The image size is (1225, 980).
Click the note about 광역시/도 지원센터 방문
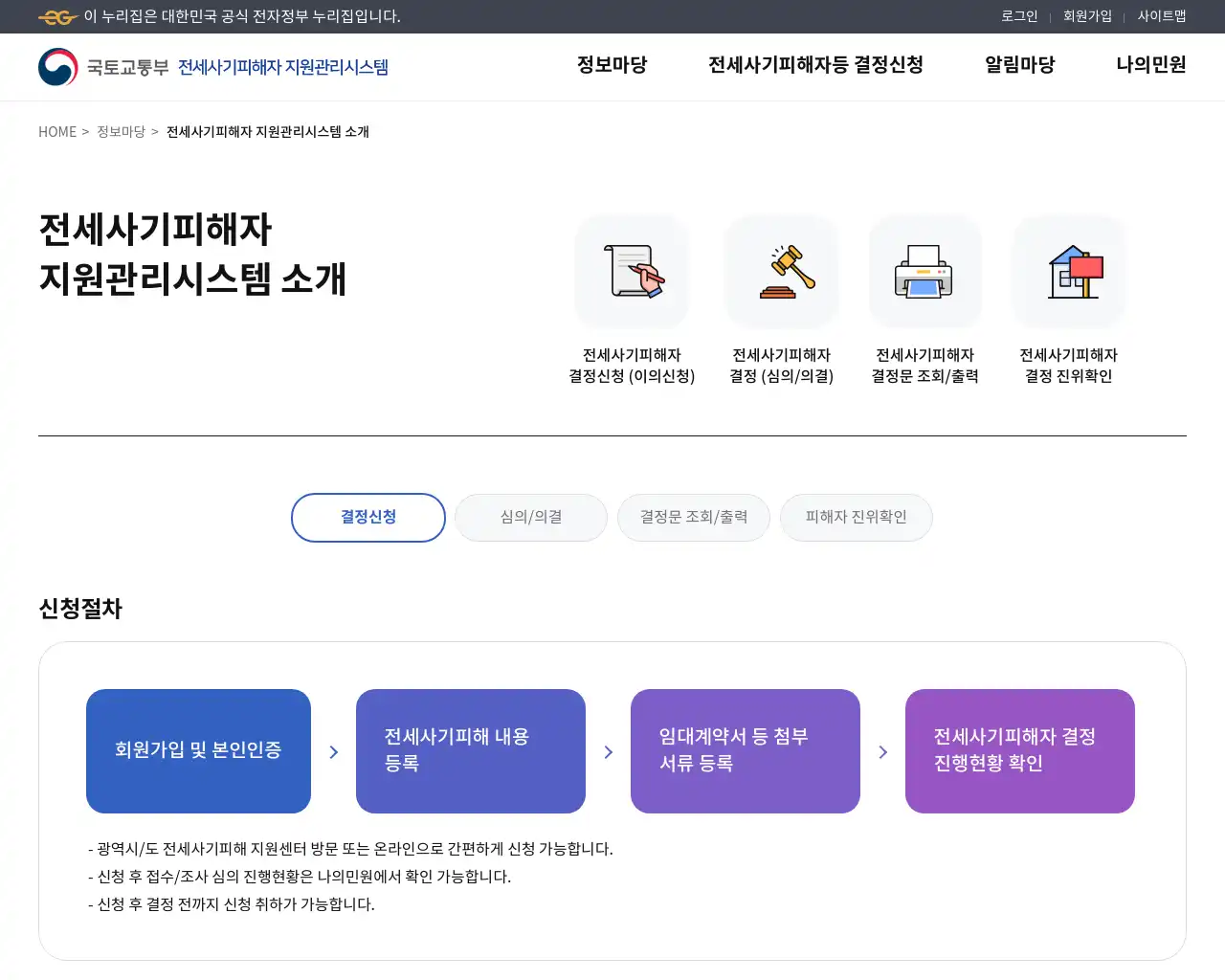[x=350, y=849]
